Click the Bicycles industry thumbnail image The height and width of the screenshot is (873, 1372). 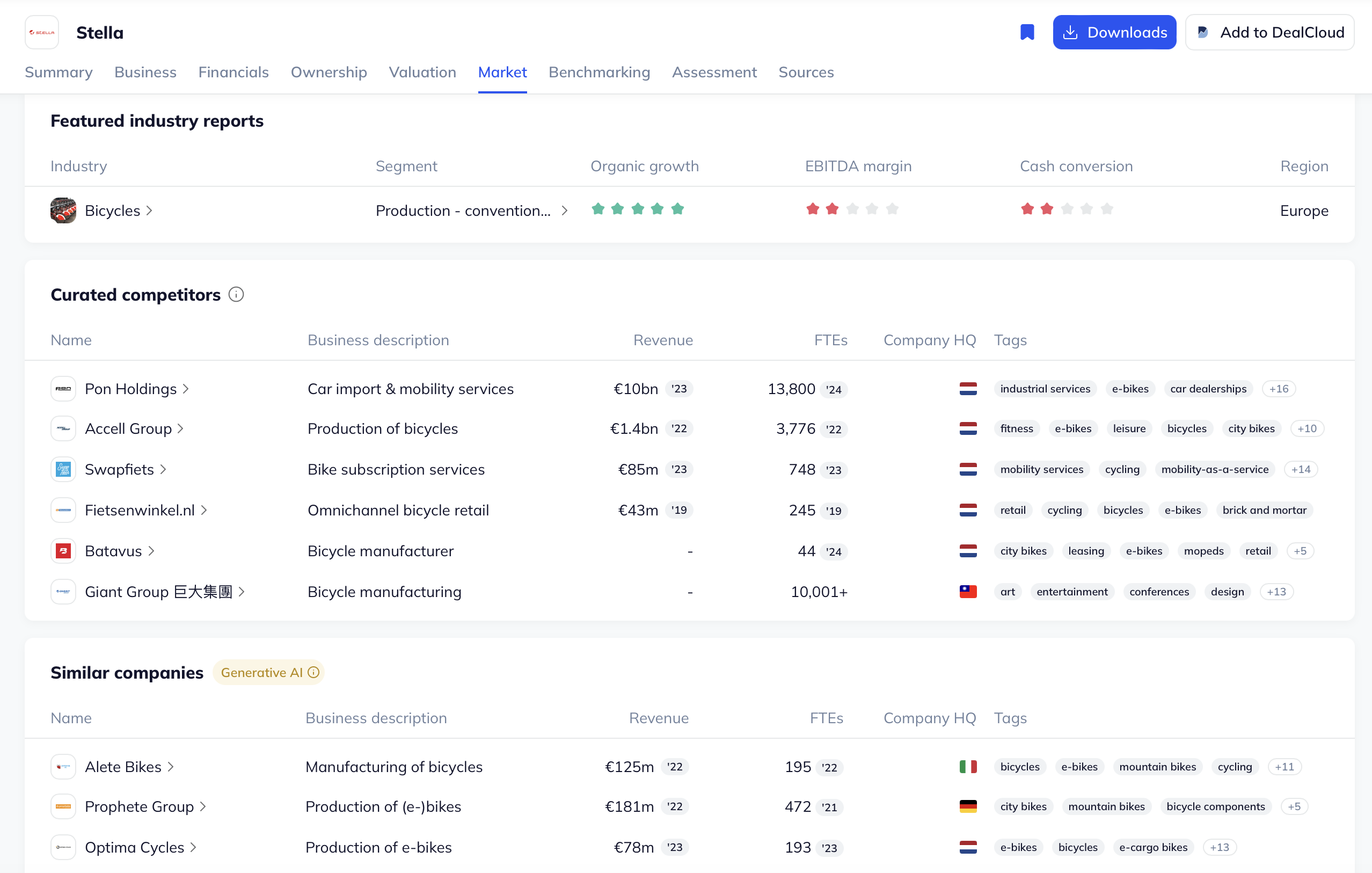click(x=63, y=210)
